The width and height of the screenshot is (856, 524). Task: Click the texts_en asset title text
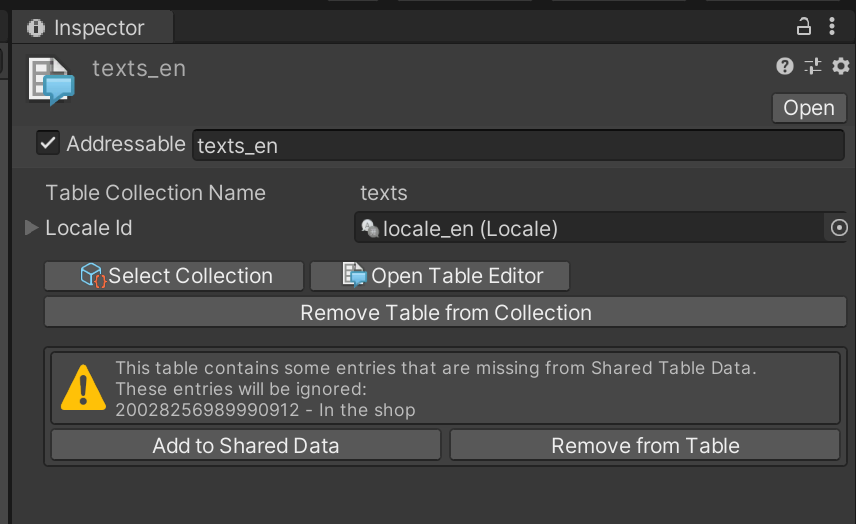coord(139,69)
